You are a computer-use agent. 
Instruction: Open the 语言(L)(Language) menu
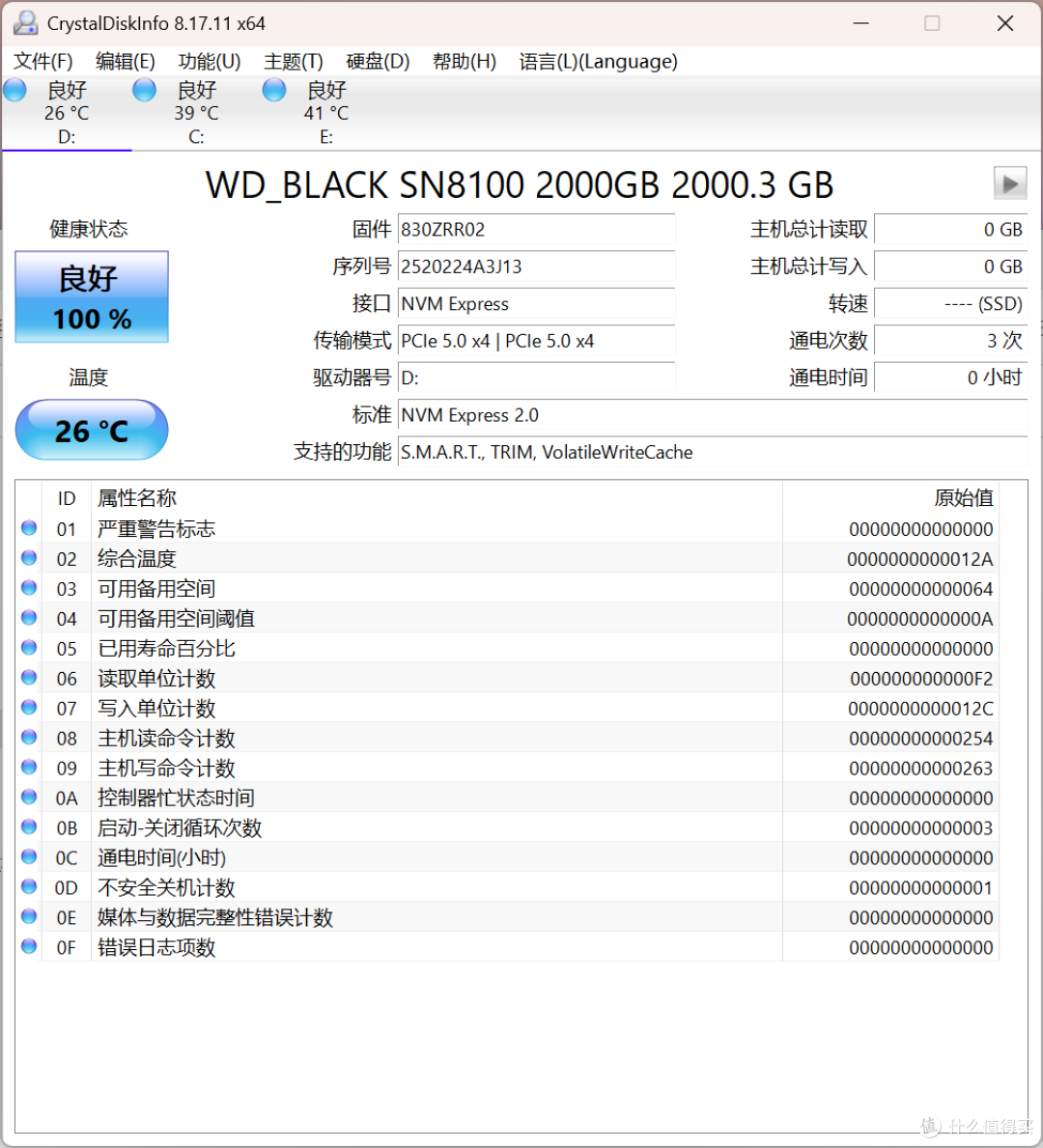pyautogui.click(x=599, y=62)
